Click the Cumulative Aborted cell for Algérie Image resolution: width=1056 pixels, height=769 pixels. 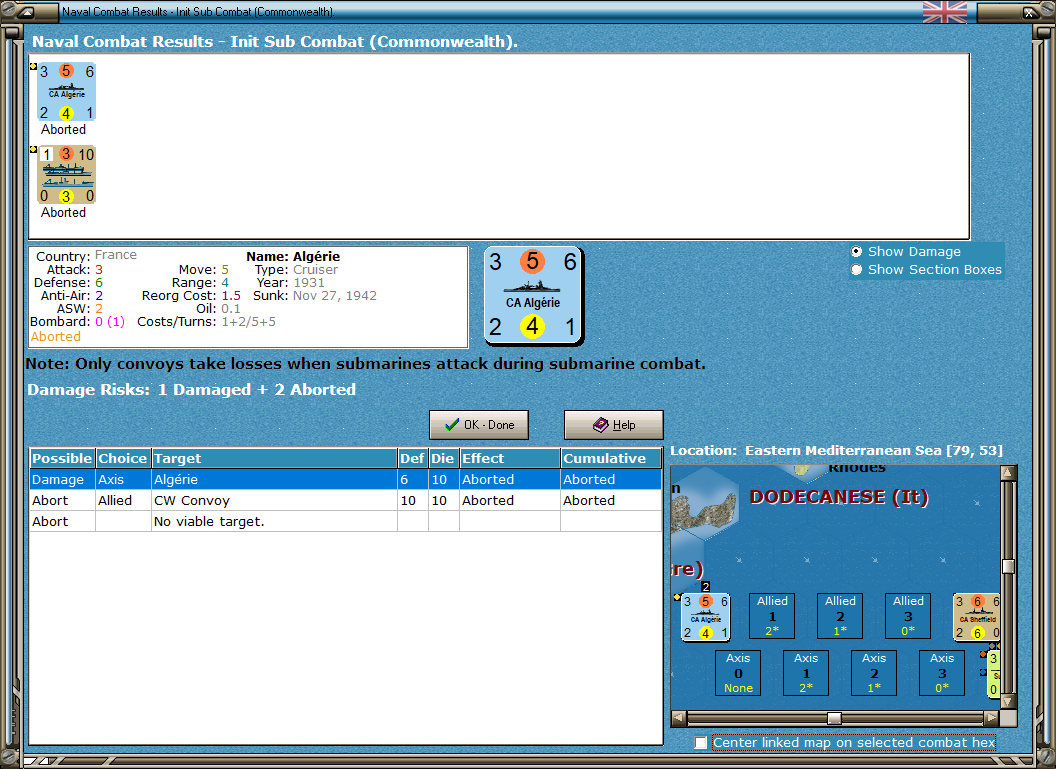pos(611,479)
